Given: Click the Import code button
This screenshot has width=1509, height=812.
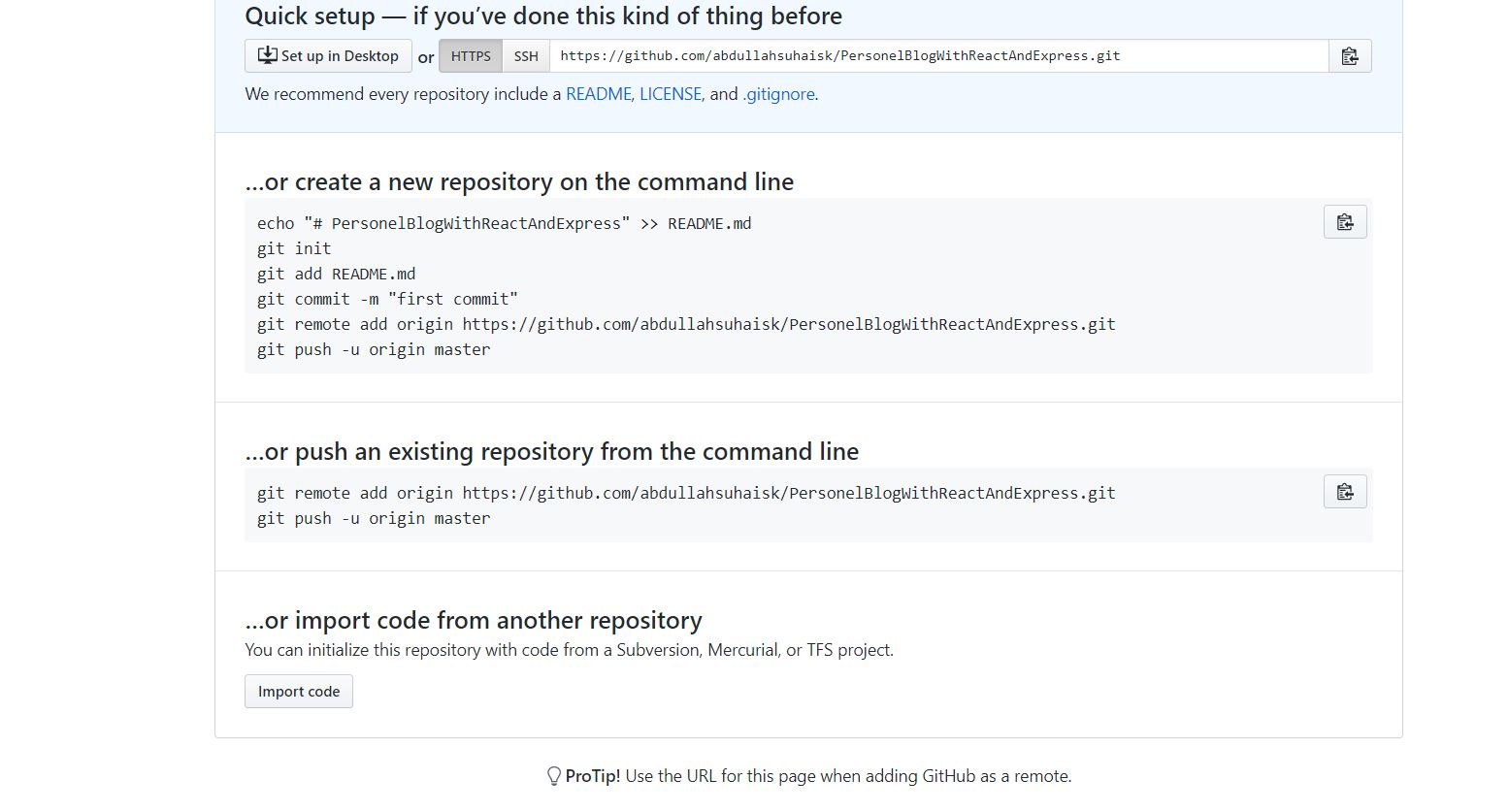Looking at the screenshot, I should click(299, 692).
